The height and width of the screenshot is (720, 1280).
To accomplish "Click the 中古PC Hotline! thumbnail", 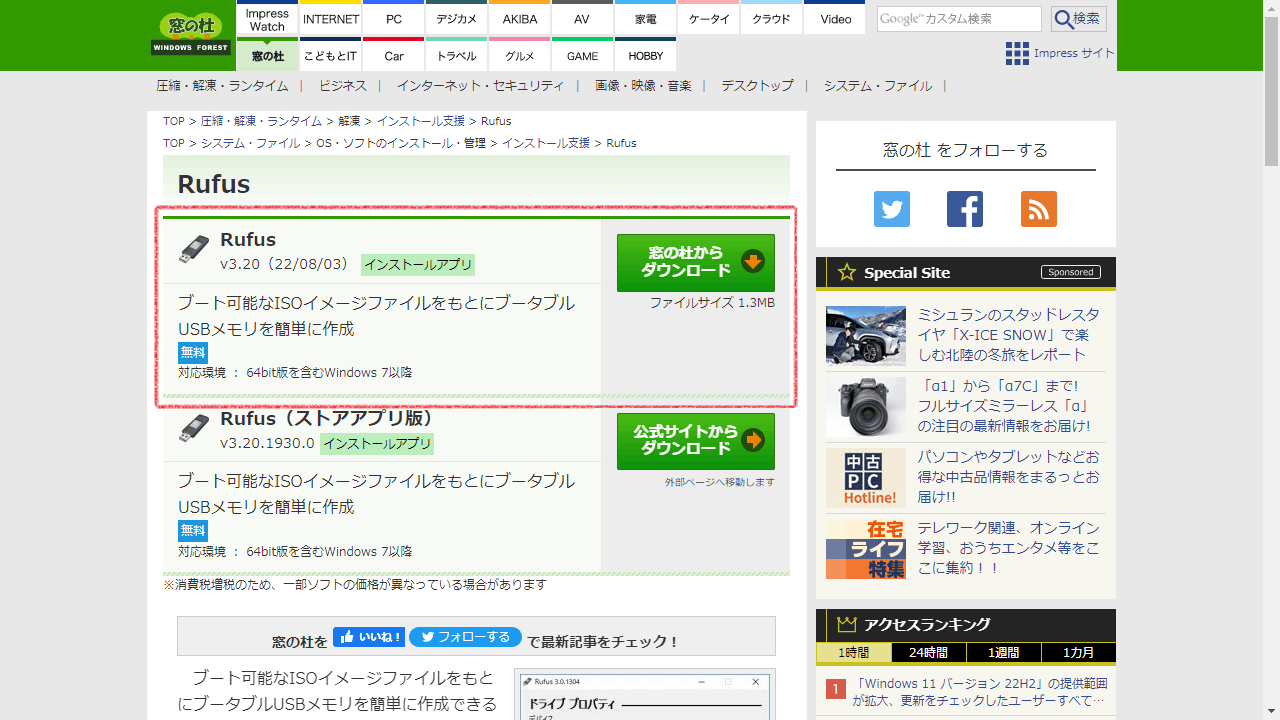I will pyautogui.click(x=866, y=477).
